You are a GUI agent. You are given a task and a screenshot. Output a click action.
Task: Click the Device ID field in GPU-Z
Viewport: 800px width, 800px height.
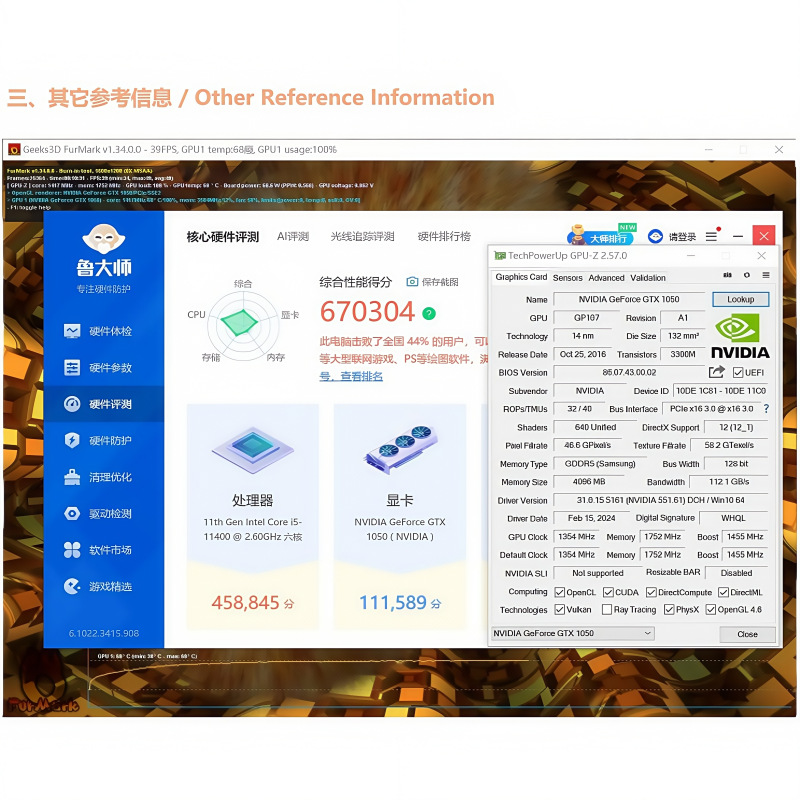[x=721, y=391]
